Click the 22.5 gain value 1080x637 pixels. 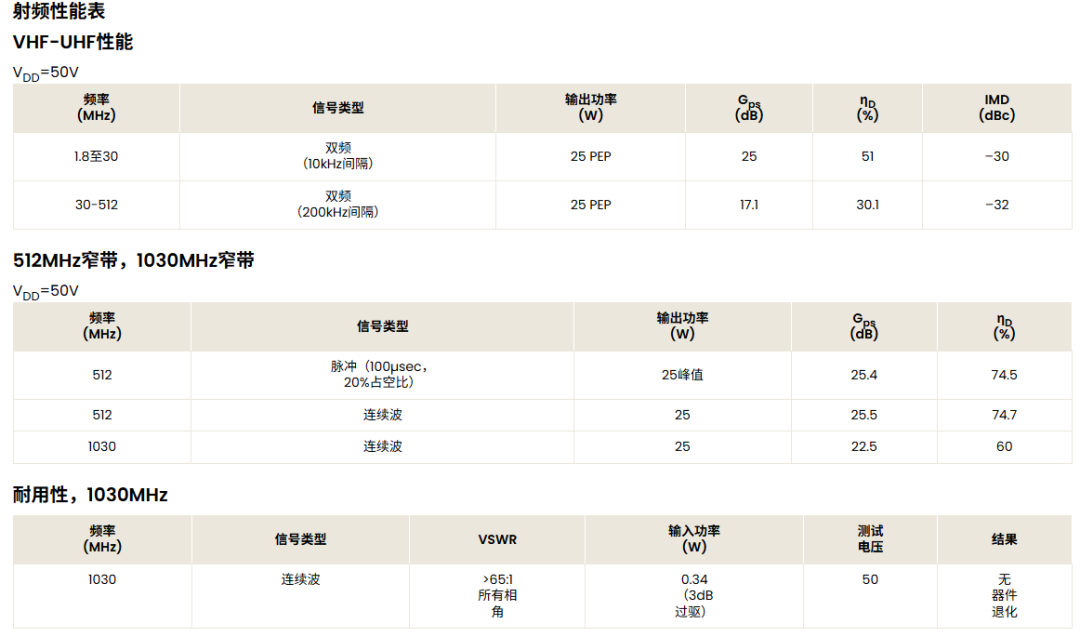[x=864, y=446]
